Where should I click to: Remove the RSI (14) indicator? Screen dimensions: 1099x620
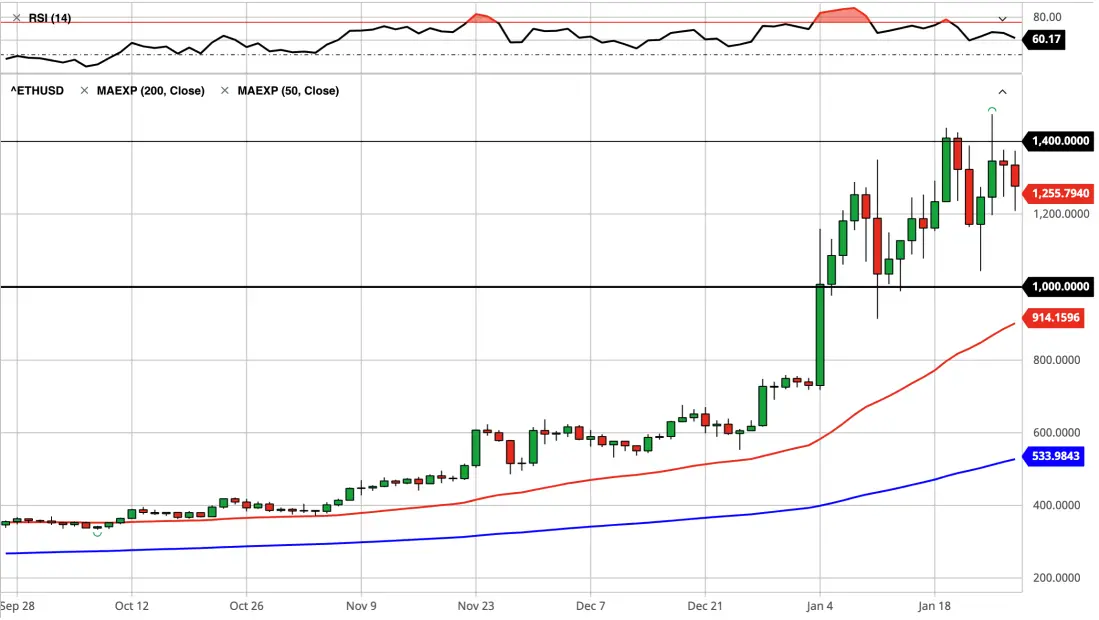(x=17, y=18)
